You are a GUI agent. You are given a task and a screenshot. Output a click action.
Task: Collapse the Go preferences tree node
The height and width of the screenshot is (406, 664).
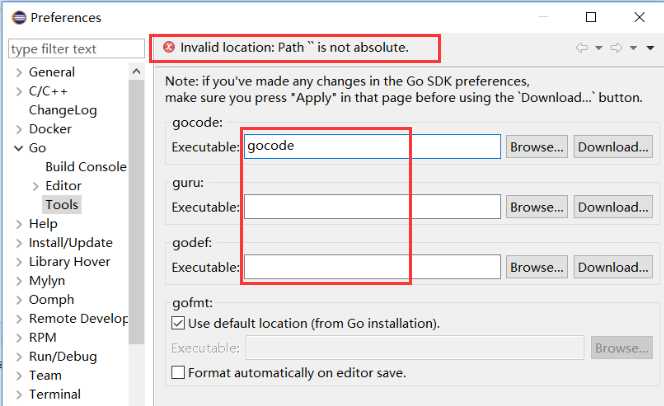click(18, 148)
